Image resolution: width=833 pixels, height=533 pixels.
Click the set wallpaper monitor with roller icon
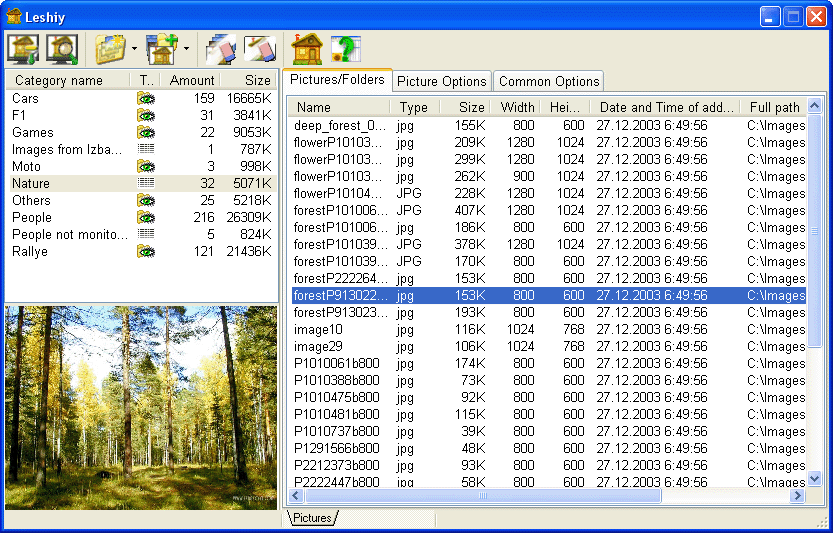click(23, 49)
